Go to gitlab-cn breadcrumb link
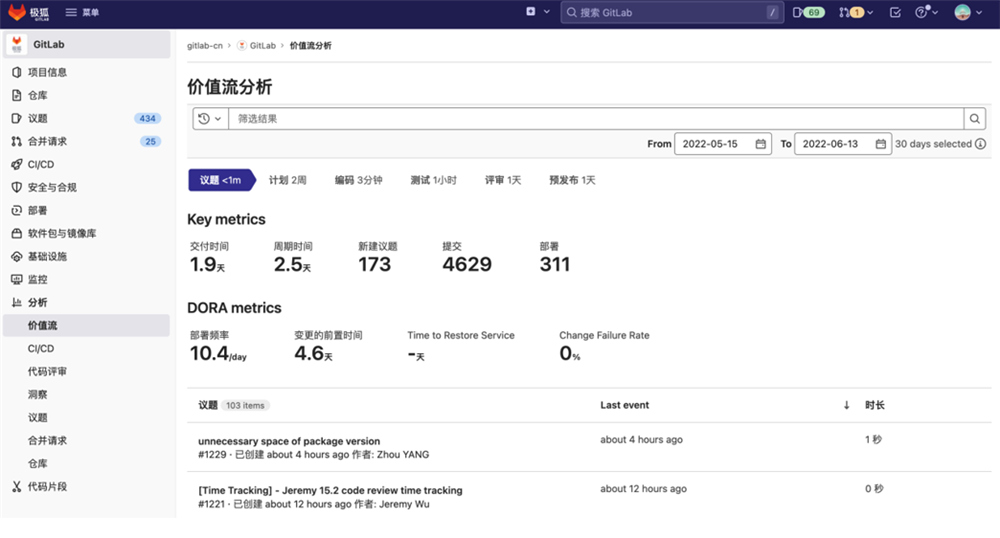 tap(205, 45)
